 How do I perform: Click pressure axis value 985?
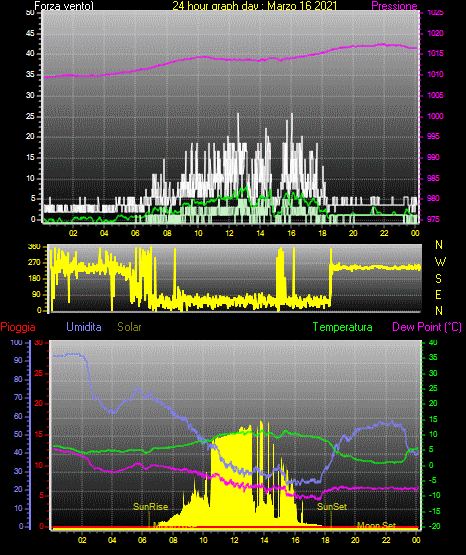[433, 178]
